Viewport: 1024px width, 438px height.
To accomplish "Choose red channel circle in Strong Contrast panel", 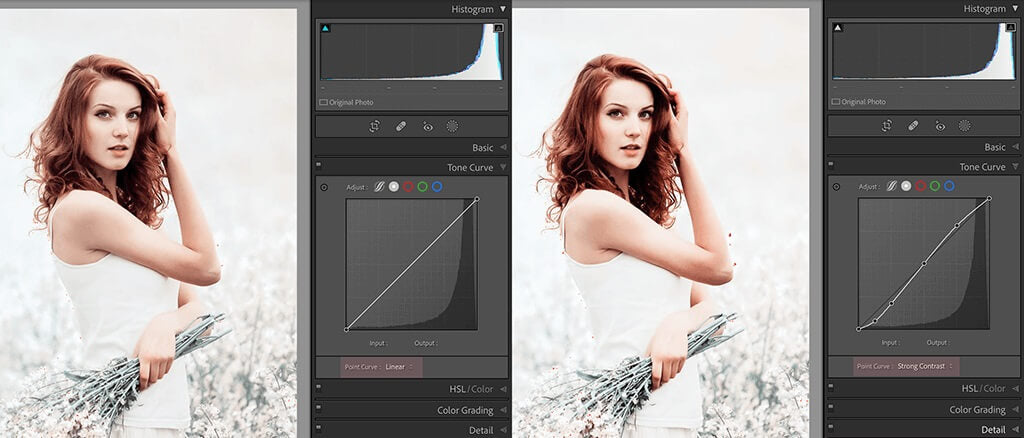I will (x=921, y=186).
